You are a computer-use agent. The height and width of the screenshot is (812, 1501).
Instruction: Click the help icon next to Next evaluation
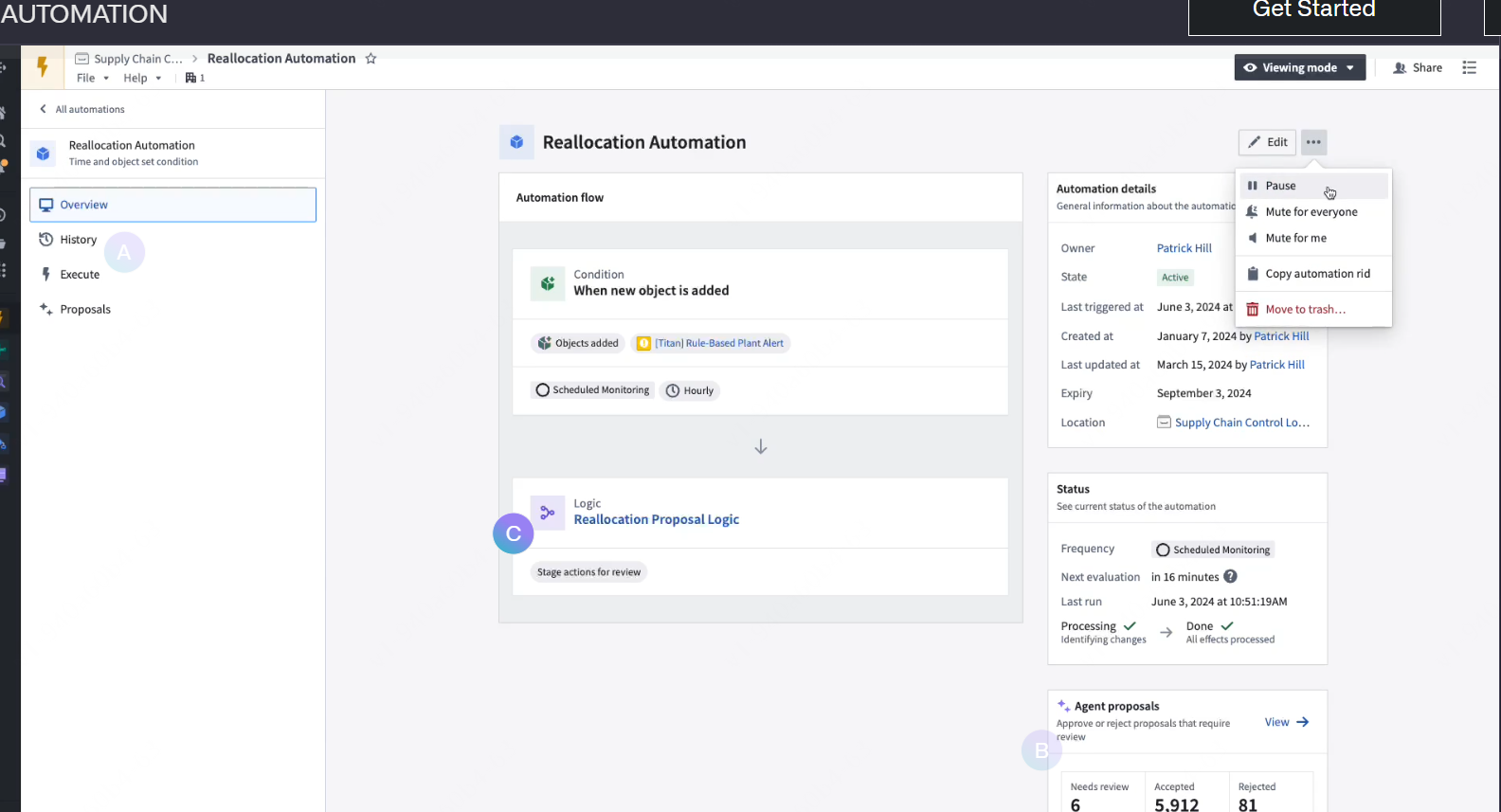pyautogui.click(x=1230, y=576)
